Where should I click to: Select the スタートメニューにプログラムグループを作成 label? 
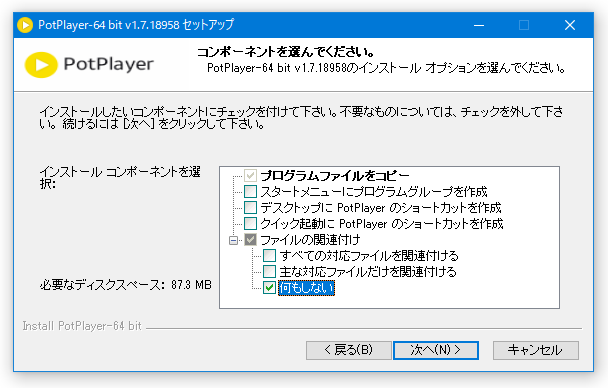tap(374, 192)
